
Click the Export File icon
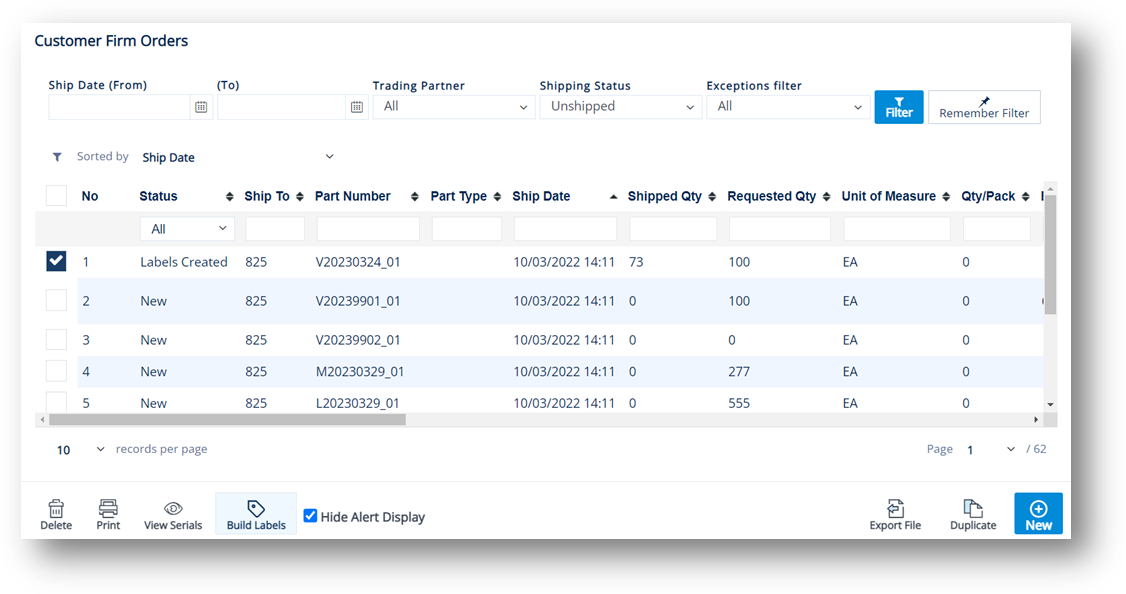click(895, 509)
